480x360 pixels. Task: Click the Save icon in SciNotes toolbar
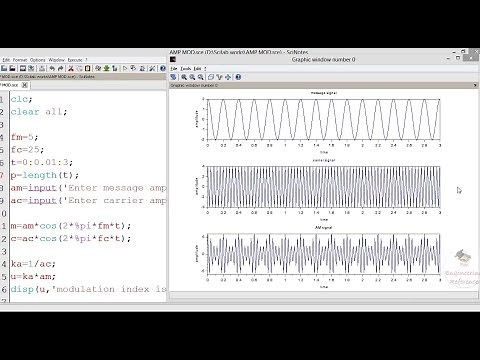coord(23,68)
